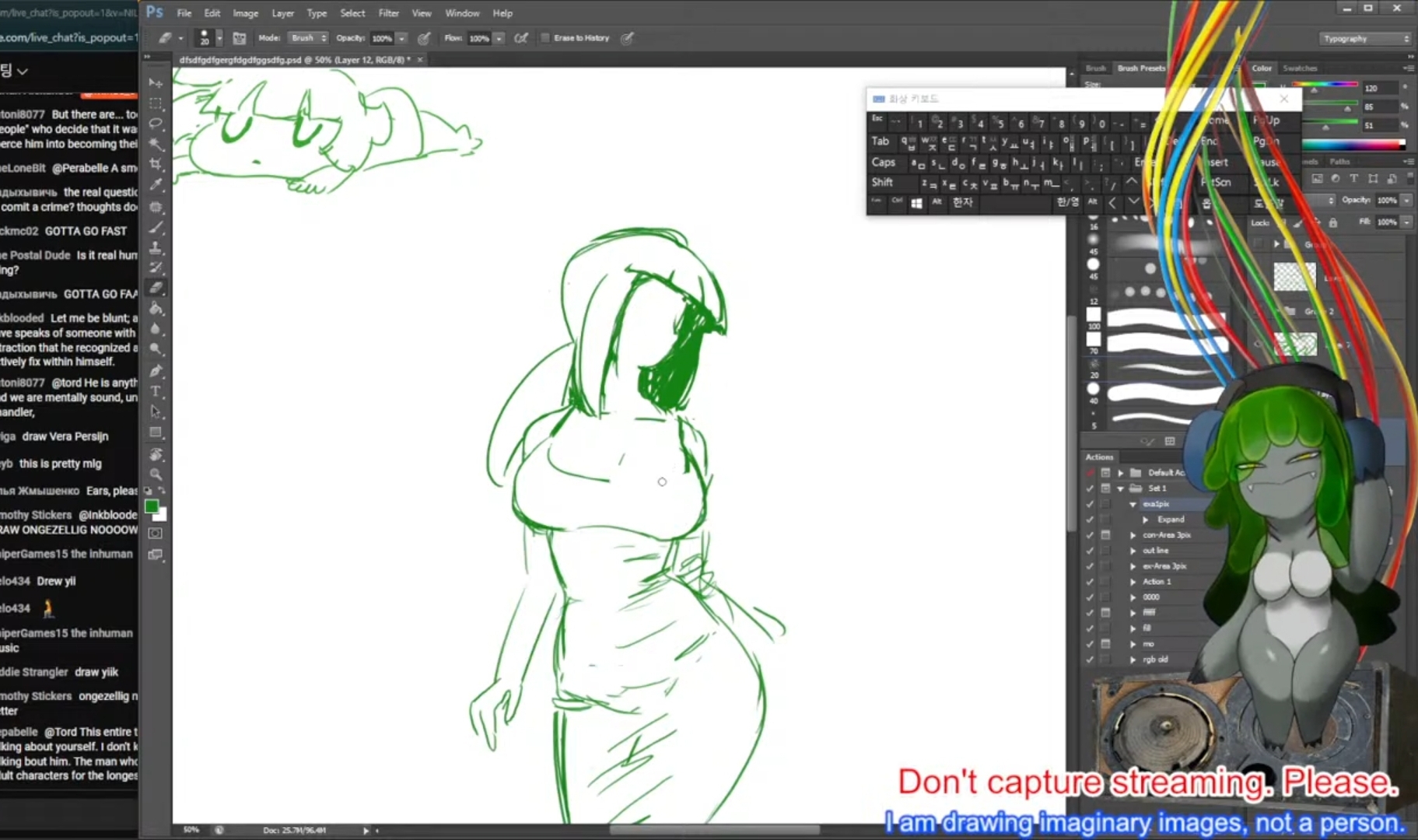
Task: Select the Paint Bucket tool
Action: coord(156,308)
